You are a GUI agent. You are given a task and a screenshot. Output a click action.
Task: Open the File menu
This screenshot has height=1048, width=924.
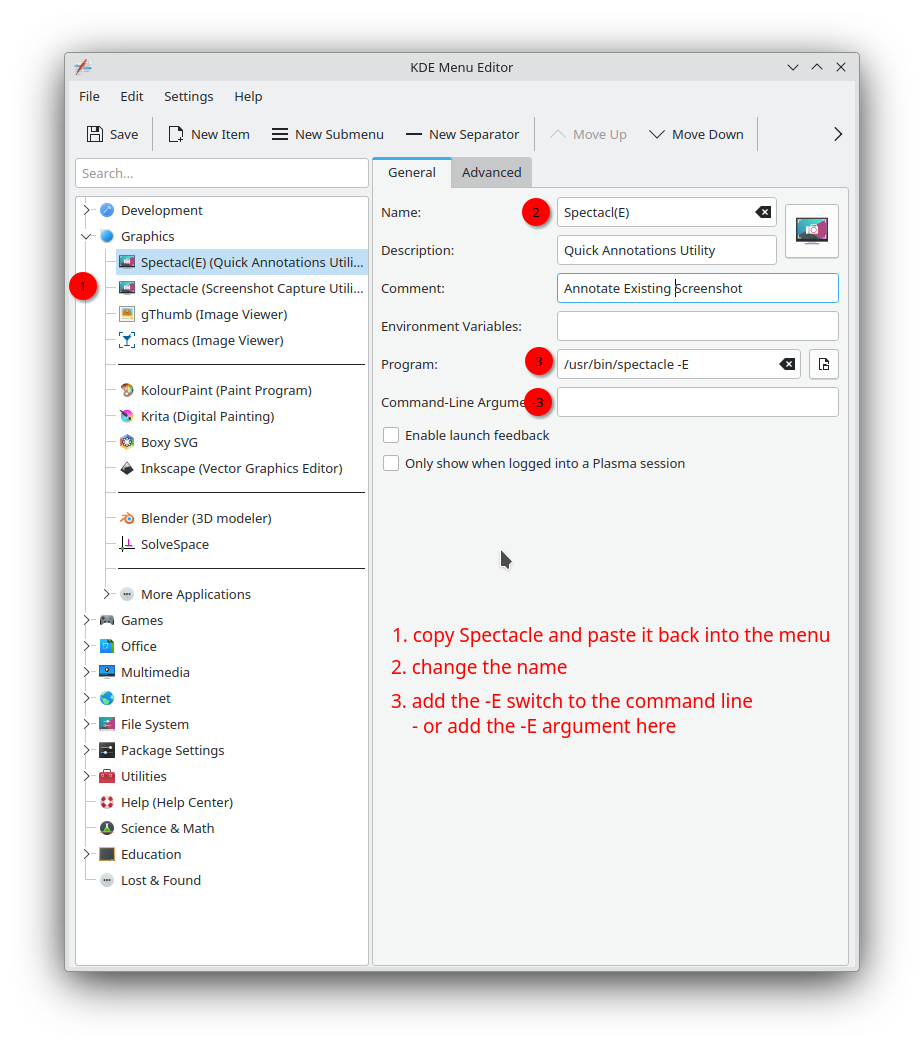90,96
